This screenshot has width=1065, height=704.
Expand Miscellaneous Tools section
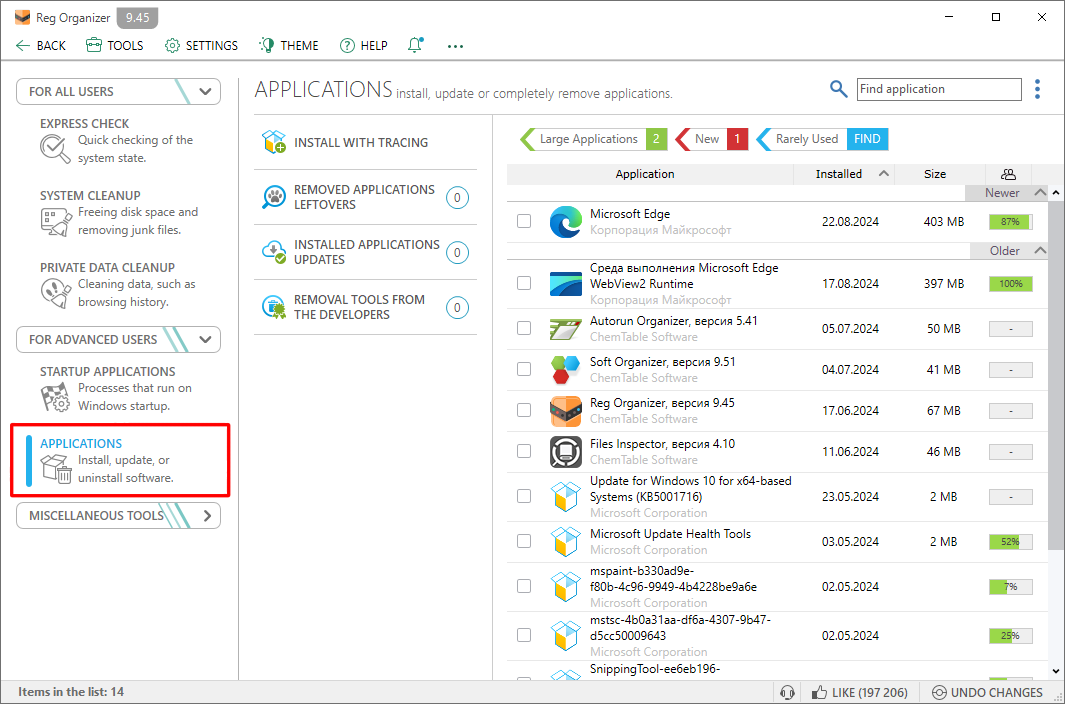point(118,515)
